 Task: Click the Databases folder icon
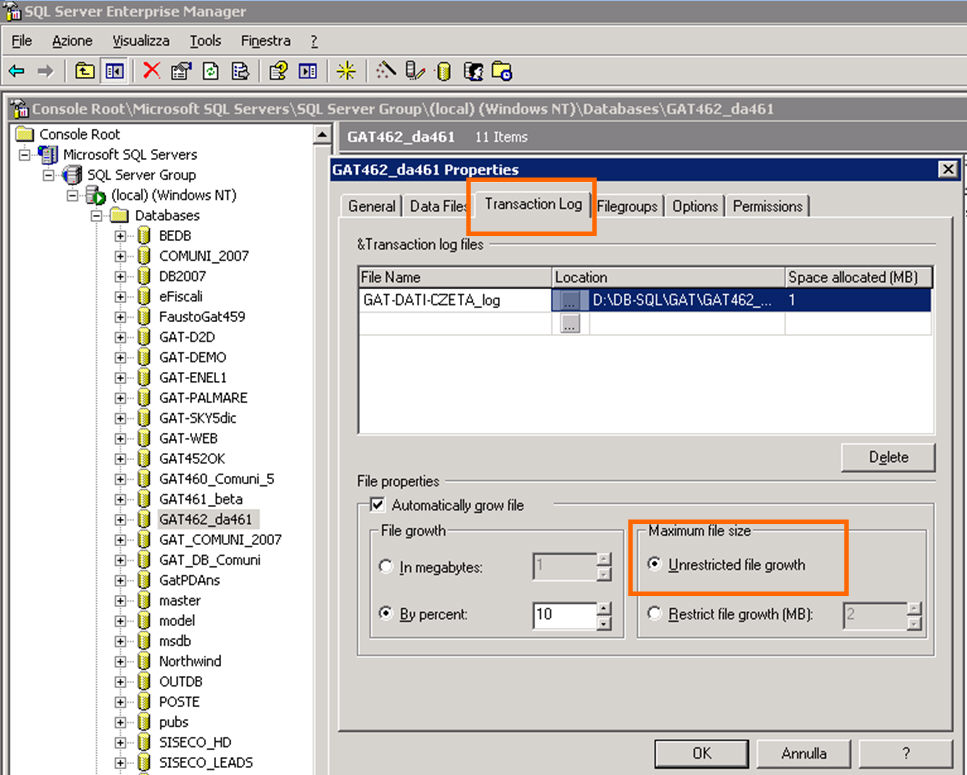119,215
